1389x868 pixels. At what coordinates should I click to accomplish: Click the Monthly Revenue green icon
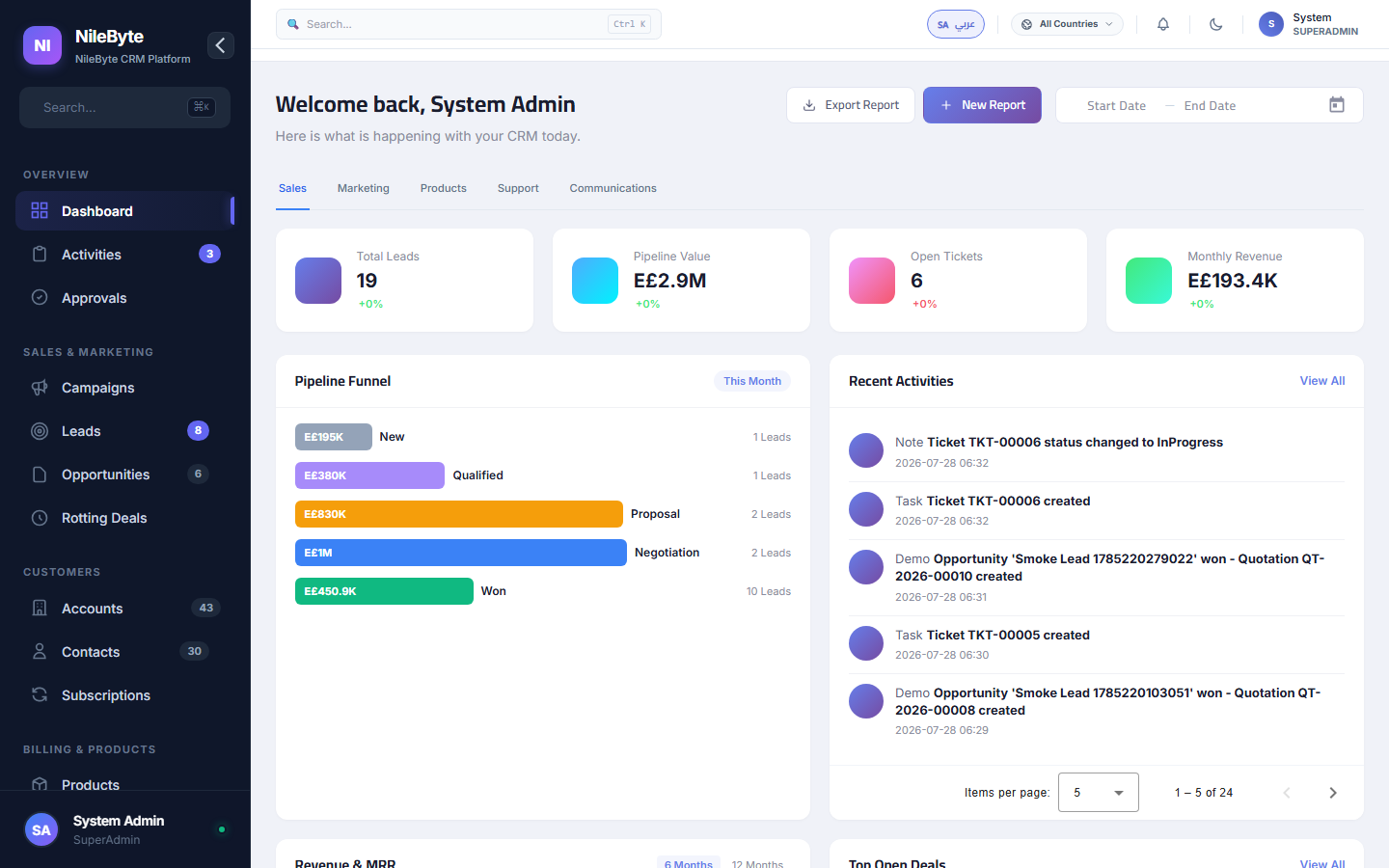pos(1149,281)
